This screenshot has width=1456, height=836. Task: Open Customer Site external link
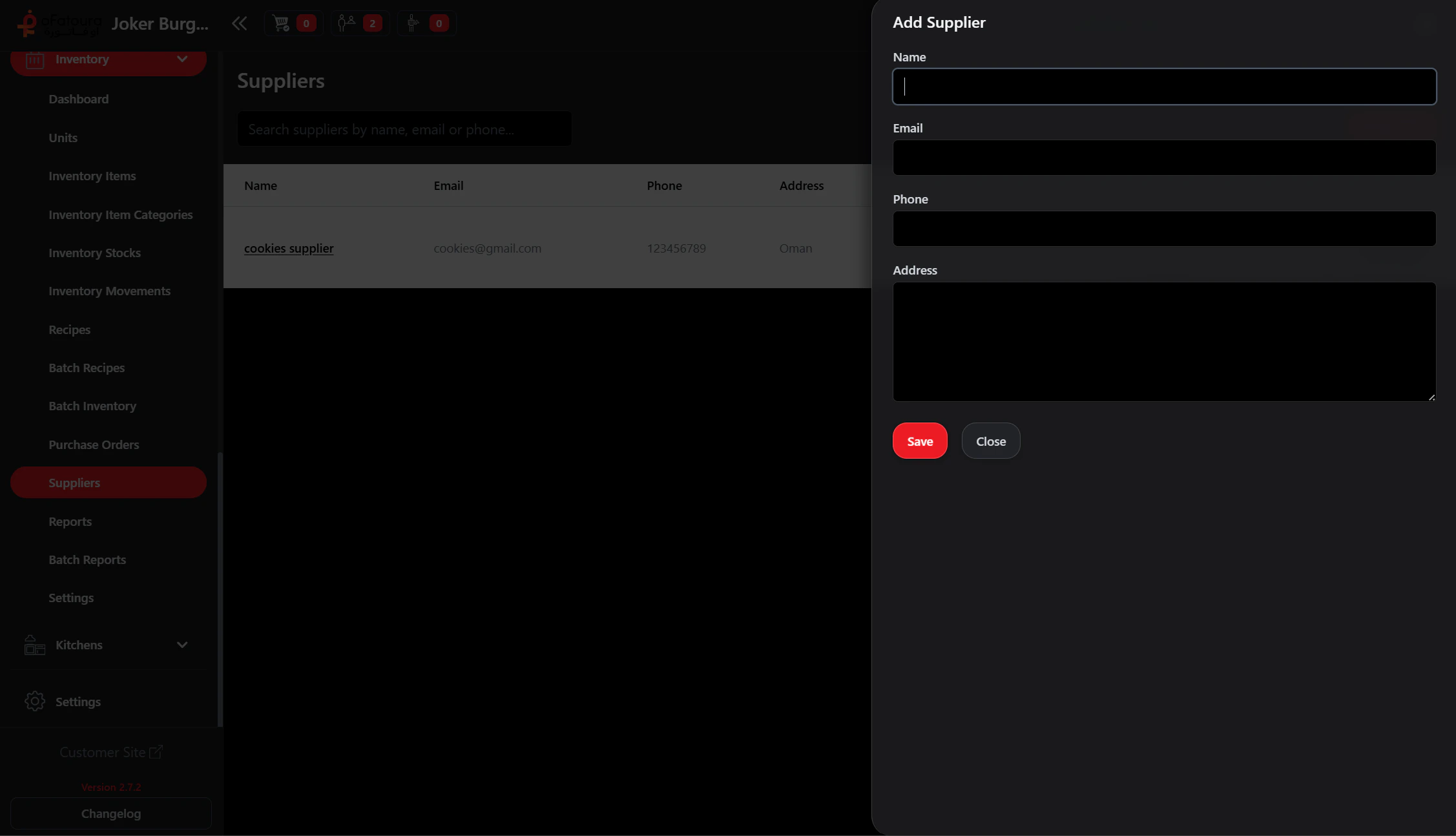pyautogui.click(x=110, y=752)
